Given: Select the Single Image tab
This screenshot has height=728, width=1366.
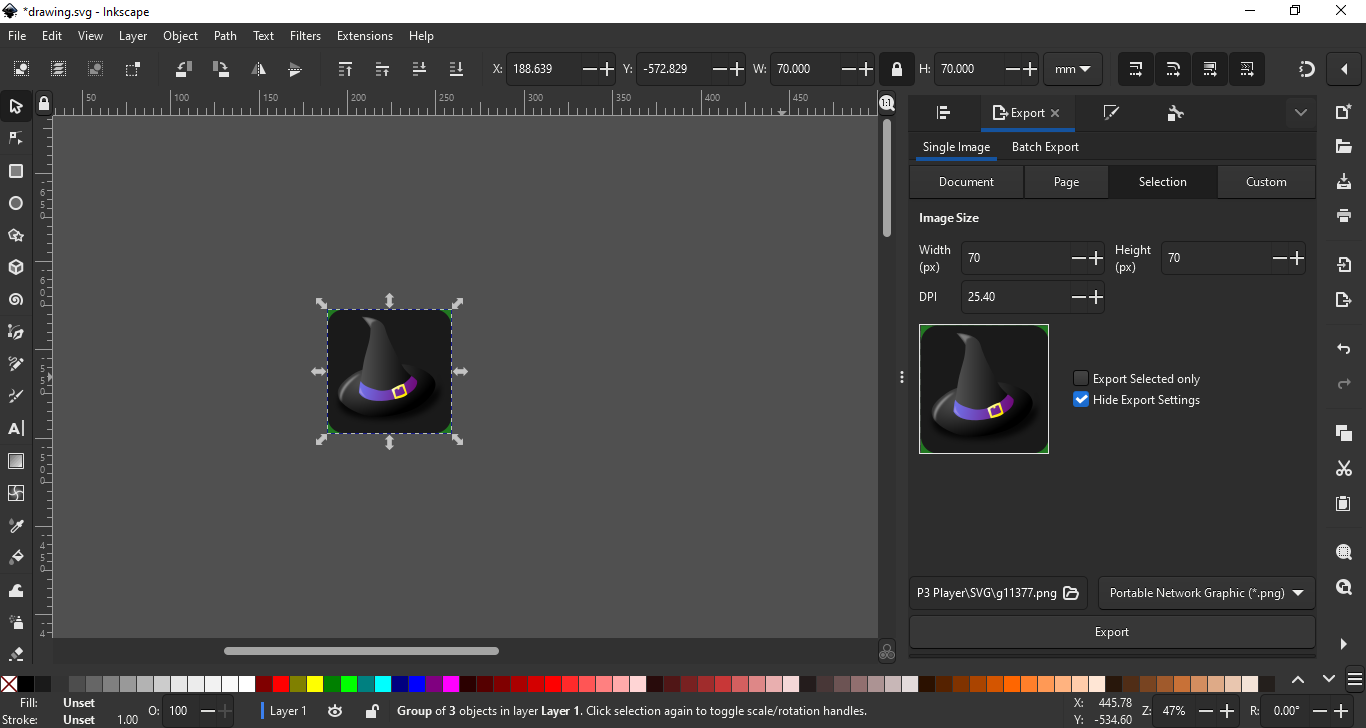Looking at the screenshot, I should pyautogui.click(x=956, y=147).
